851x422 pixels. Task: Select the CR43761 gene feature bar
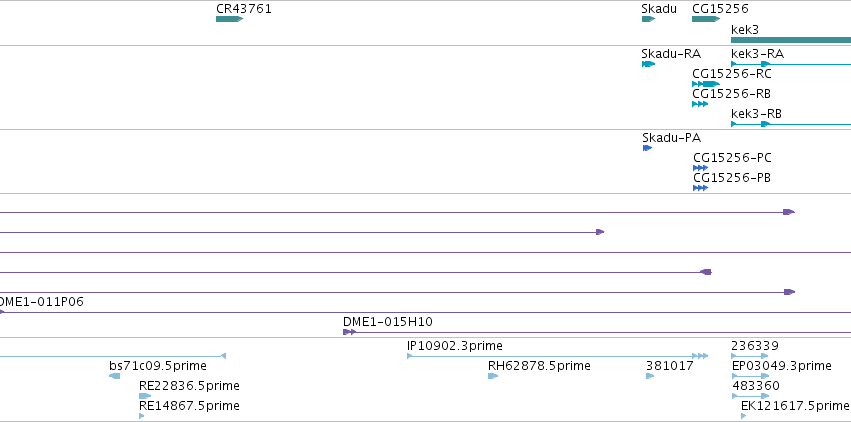(x=229, y=19)
